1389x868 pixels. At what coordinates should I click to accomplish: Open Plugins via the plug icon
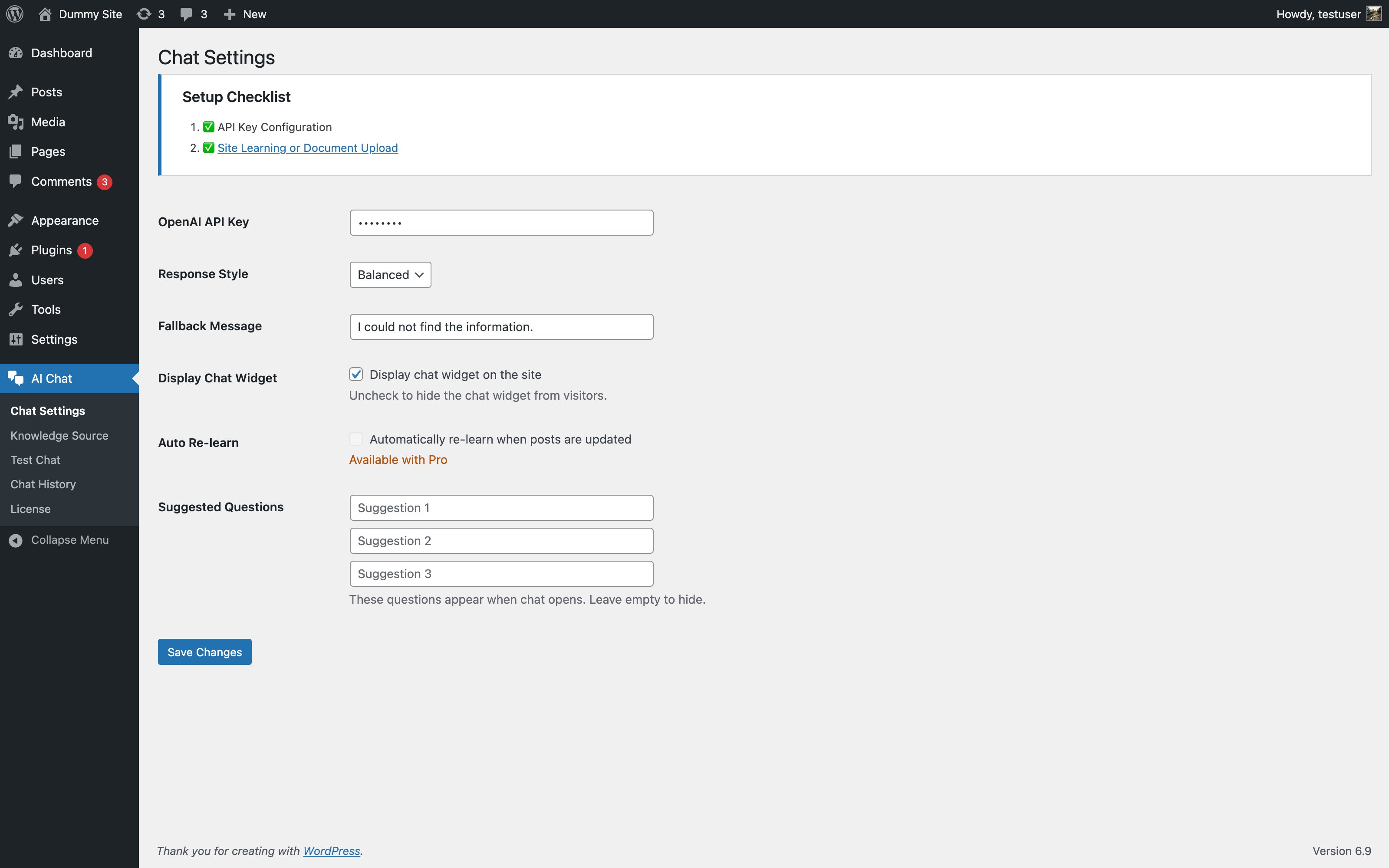tap(16, 250)
